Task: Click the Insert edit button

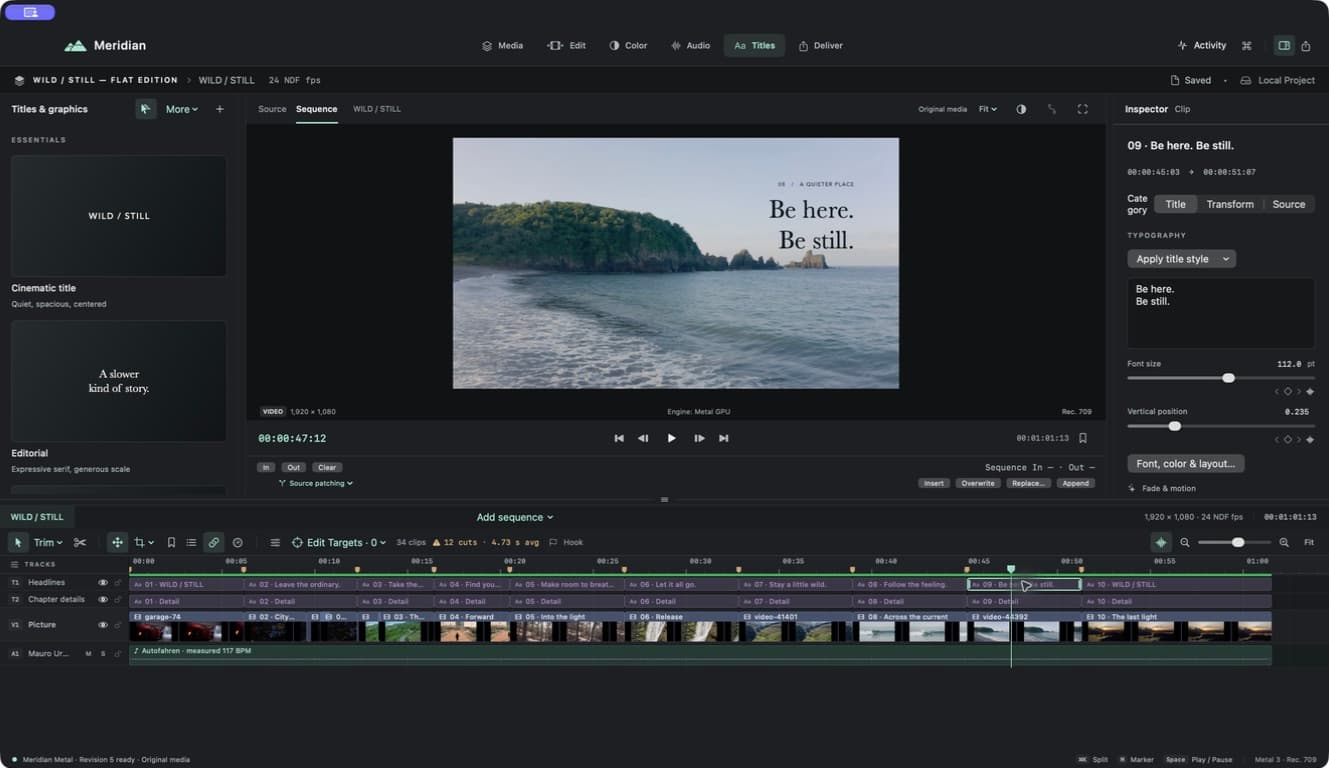Action: coord(934,483)
